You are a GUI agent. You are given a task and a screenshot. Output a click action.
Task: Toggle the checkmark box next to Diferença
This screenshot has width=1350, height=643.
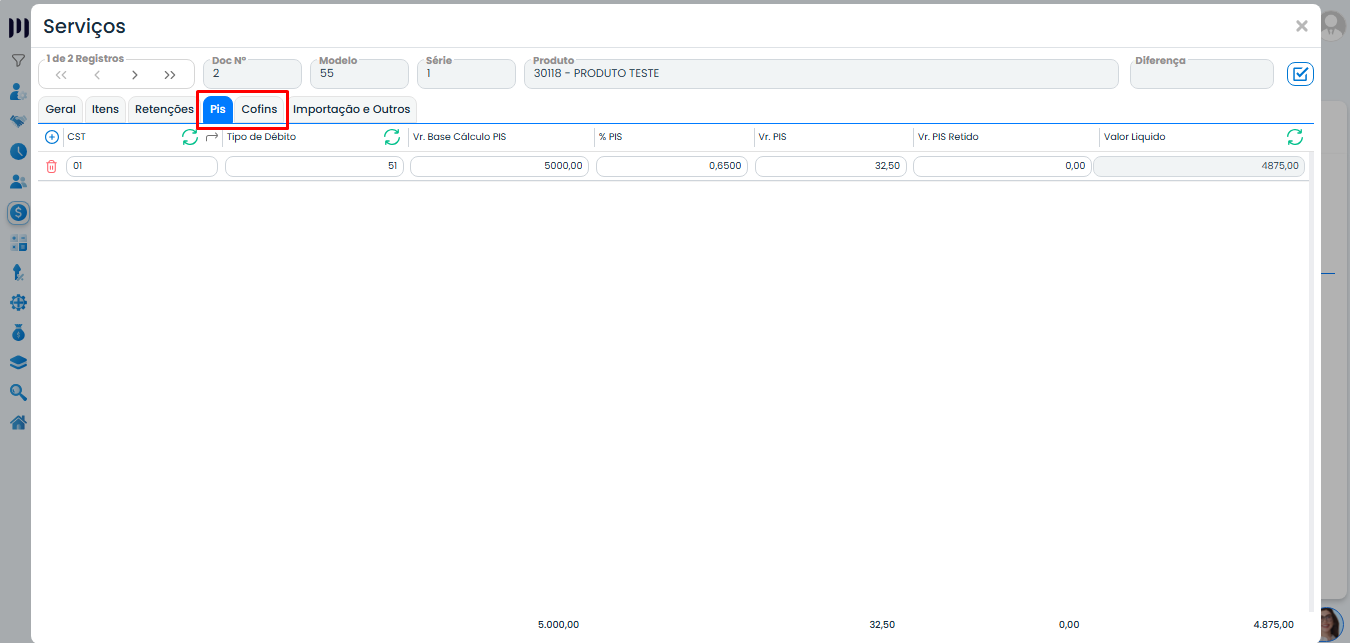coord(1300,74)
